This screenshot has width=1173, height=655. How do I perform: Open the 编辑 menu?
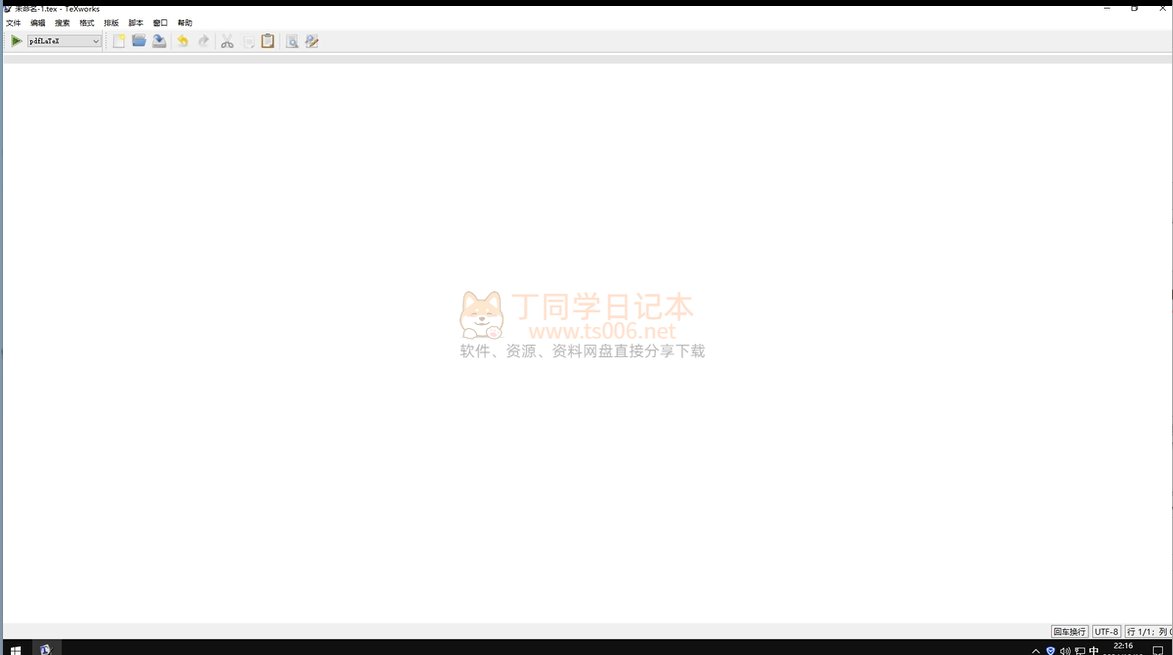[37, 23]
